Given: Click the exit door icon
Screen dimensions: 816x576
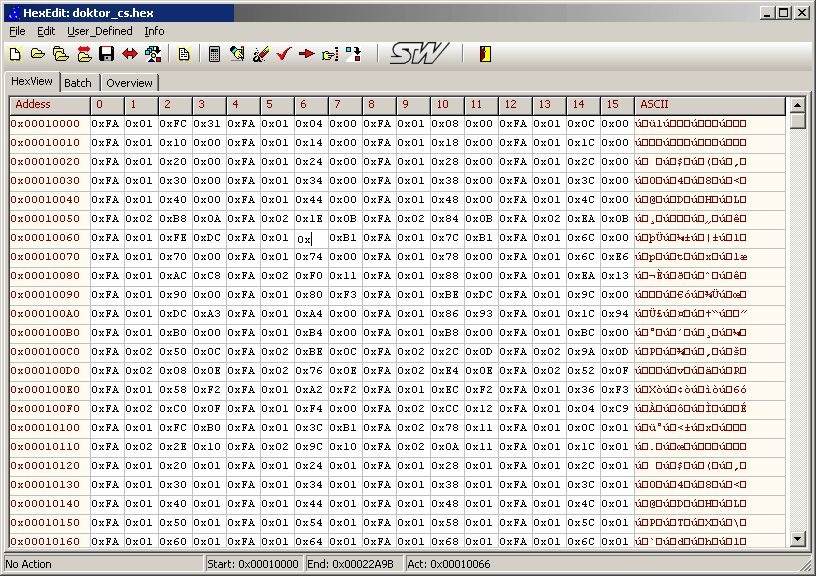Looking at the screenshot, I should tap(485, 54).
